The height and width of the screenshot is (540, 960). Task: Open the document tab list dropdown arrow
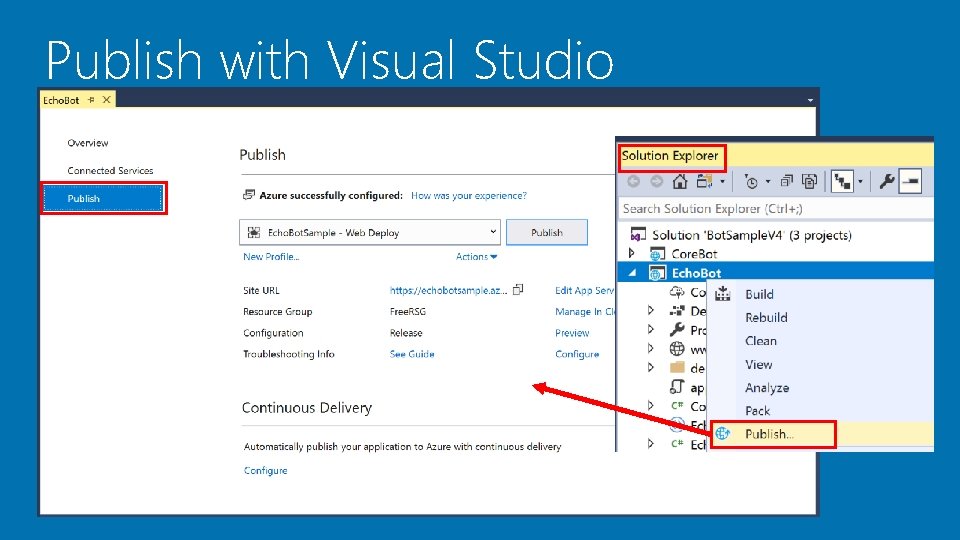coord(810,100)
